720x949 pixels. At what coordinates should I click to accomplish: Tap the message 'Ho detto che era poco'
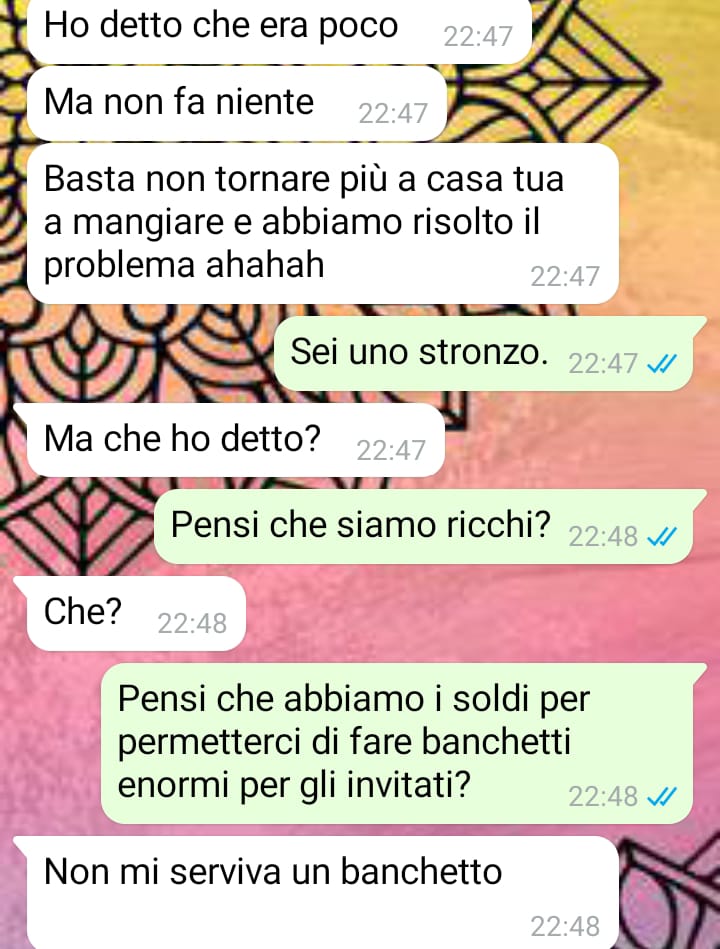279,30
